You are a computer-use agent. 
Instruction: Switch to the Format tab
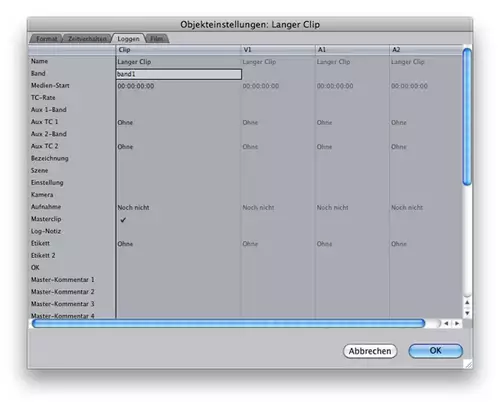point(46,39)
